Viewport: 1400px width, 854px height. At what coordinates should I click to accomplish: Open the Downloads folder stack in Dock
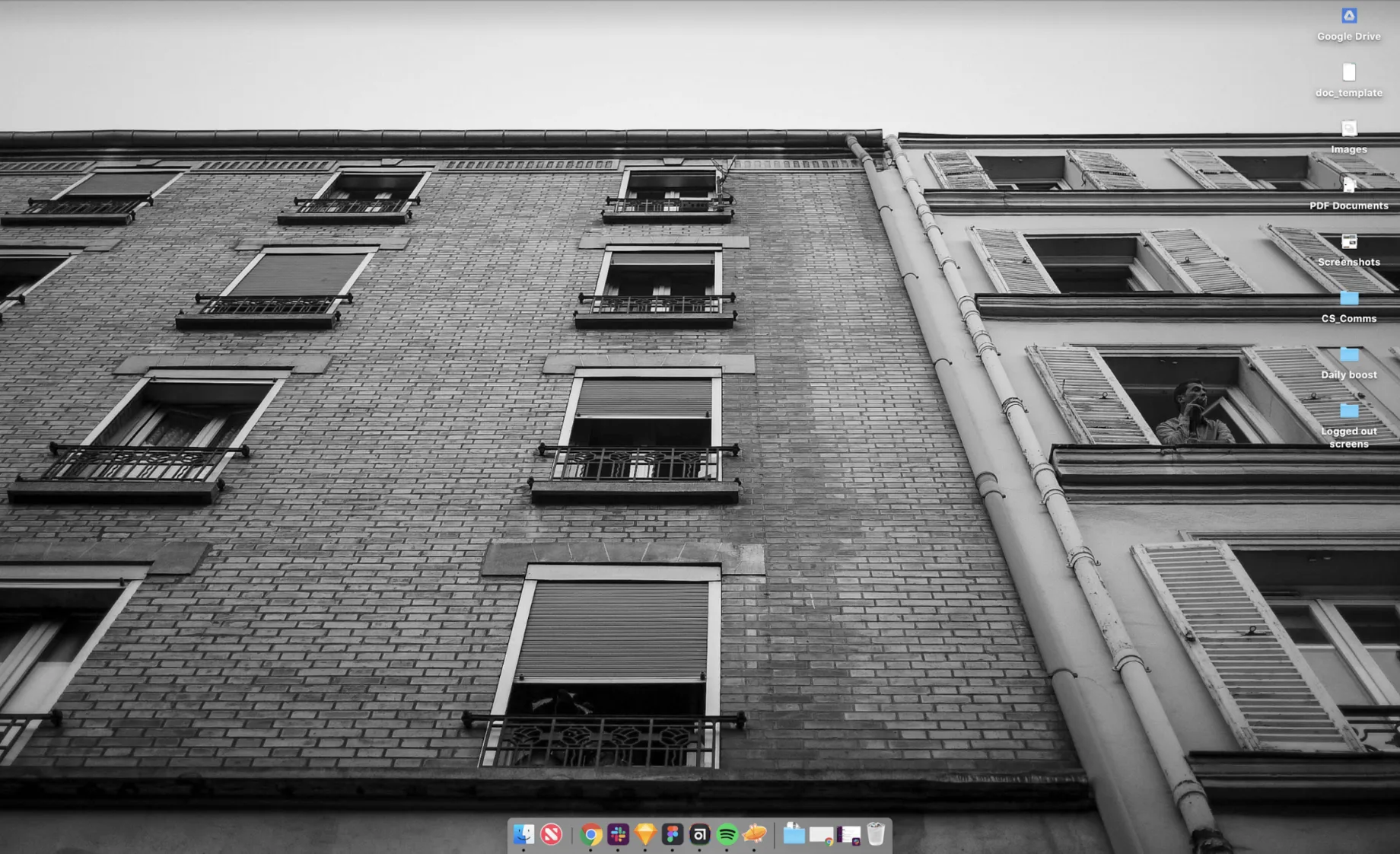pyautogui.click(x=794, y=834)
